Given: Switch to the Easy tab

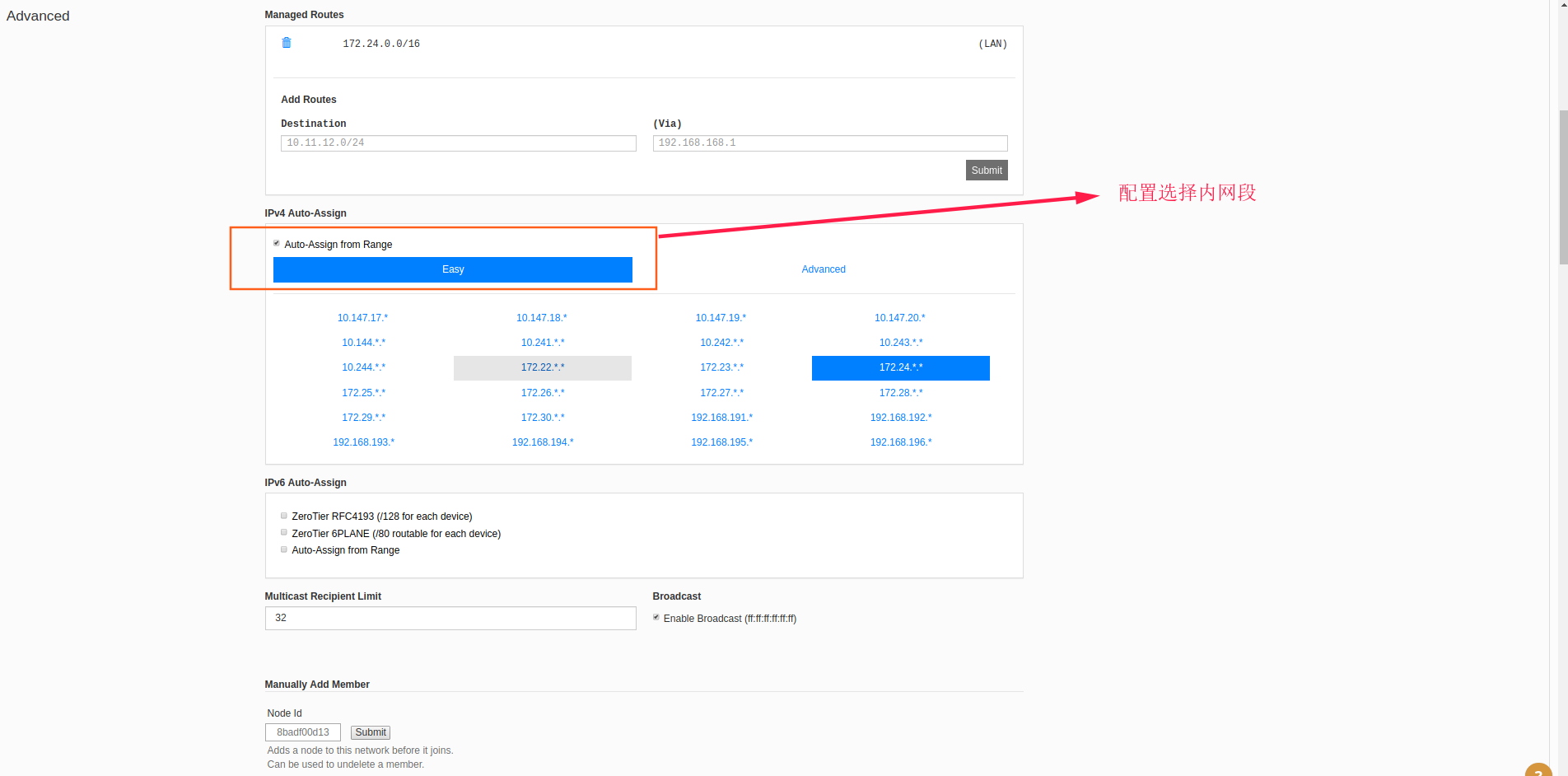Looking at the screenshot, I should (x=452, y=269).
